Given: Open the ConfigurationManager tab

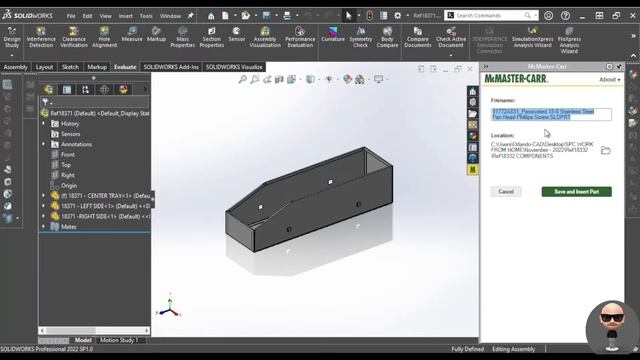Looking at the screenshot, I should coord(85,89).
